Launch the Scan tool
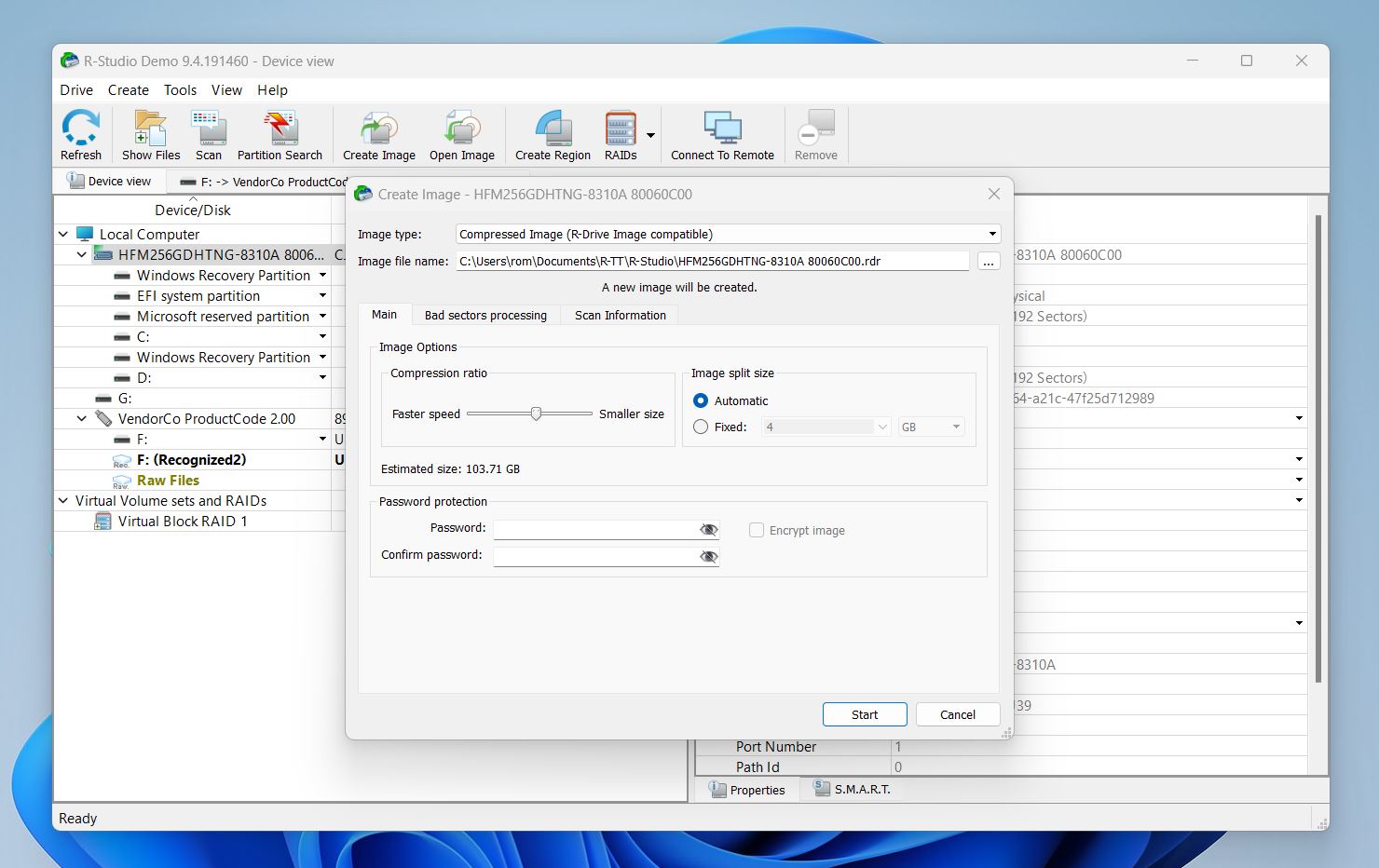 (208, 133)
